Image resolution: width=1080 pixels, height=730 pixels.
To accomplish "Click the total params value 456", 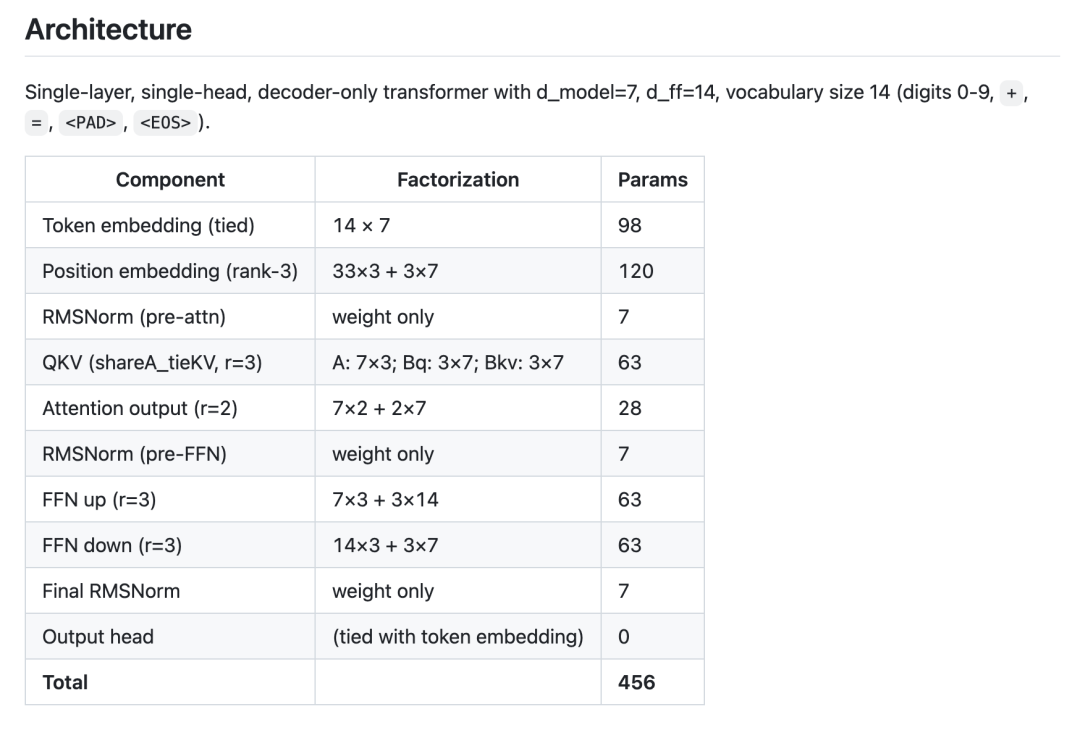I will [637, 682].
